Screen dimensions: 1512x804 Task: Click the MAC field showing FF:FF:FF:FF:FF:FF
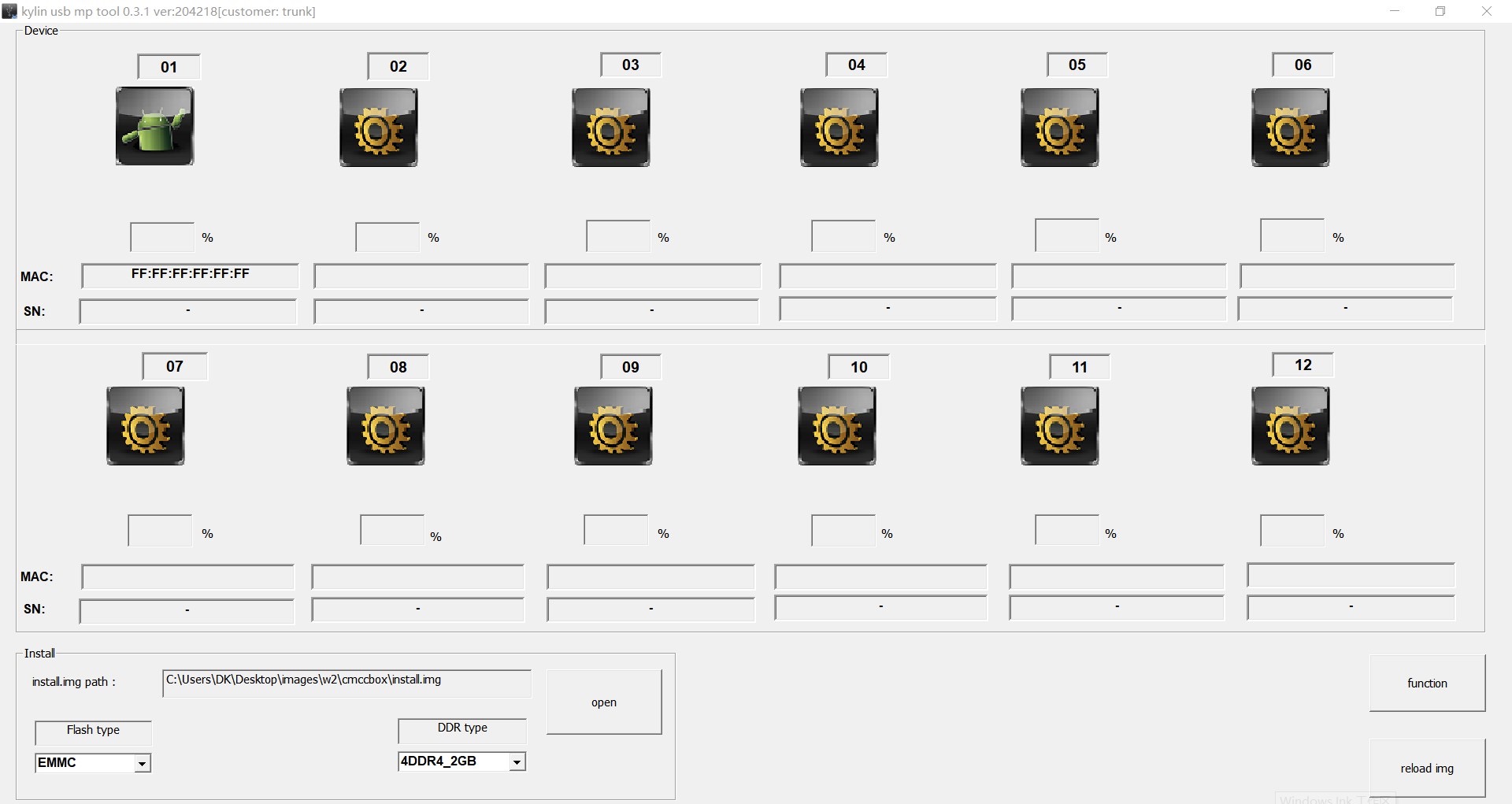coord(190,276)
